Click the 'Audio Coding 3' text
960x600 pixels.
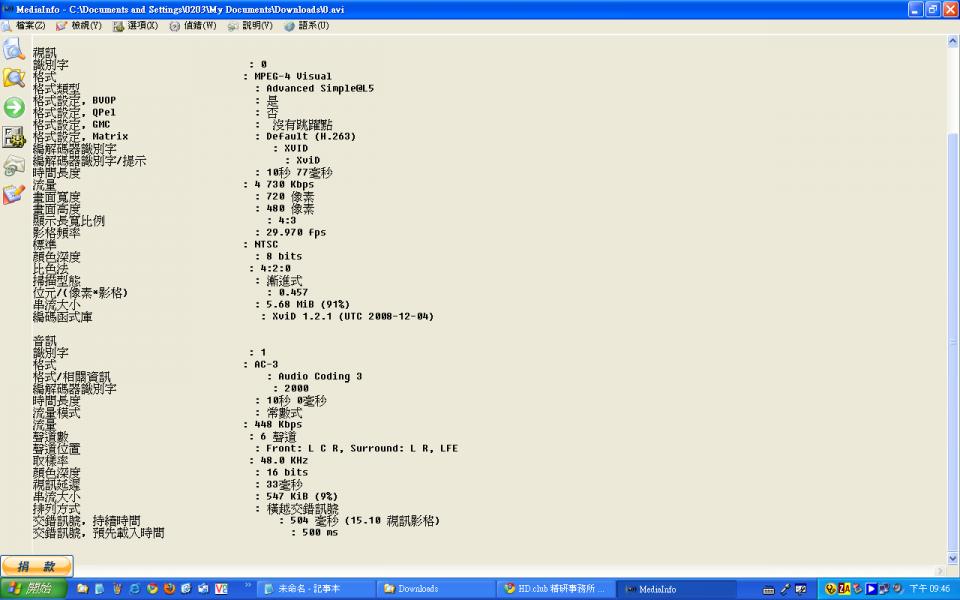(320, 377)
